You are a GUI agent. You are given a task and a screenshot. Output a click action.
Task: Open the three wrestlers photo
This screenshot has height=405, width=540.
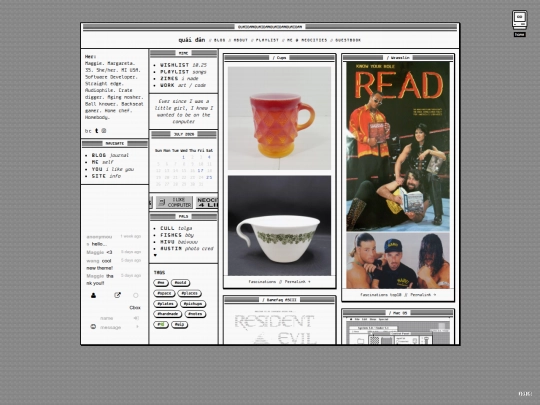398,260
